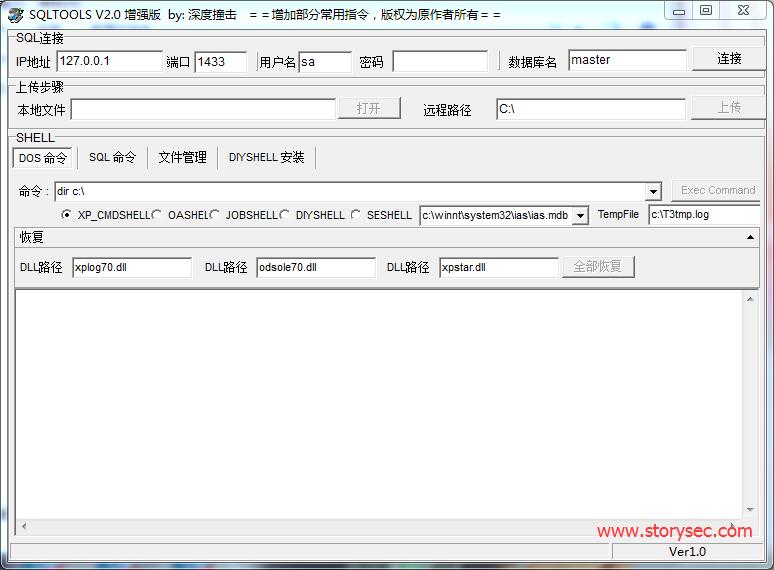The height and width of the screenshot is (570, 774).
Task: Open the command history dropdown arrow
Action: pyautogui.click(x=653, y=192)
